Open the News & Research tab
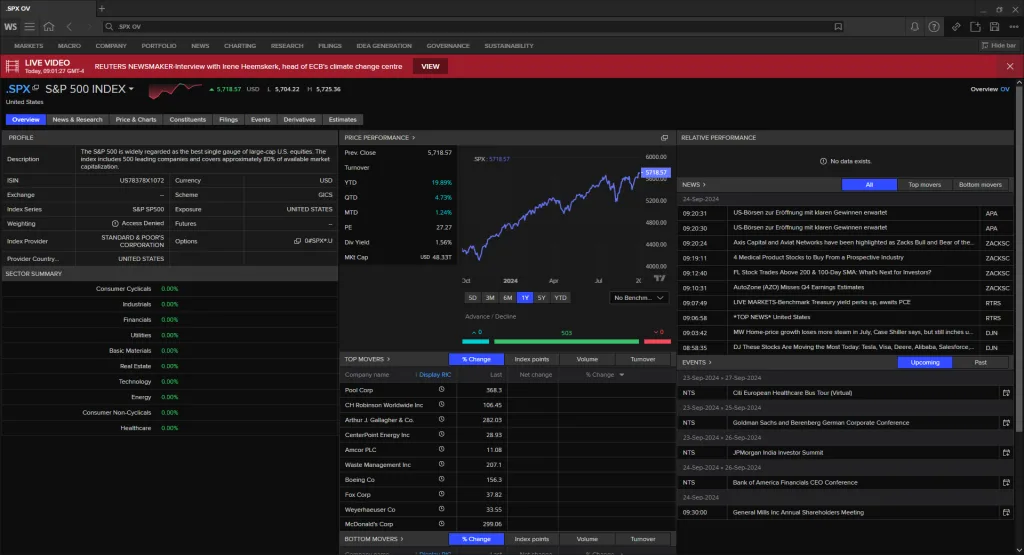Screen dimensions: 1024x555 (77, 119)
